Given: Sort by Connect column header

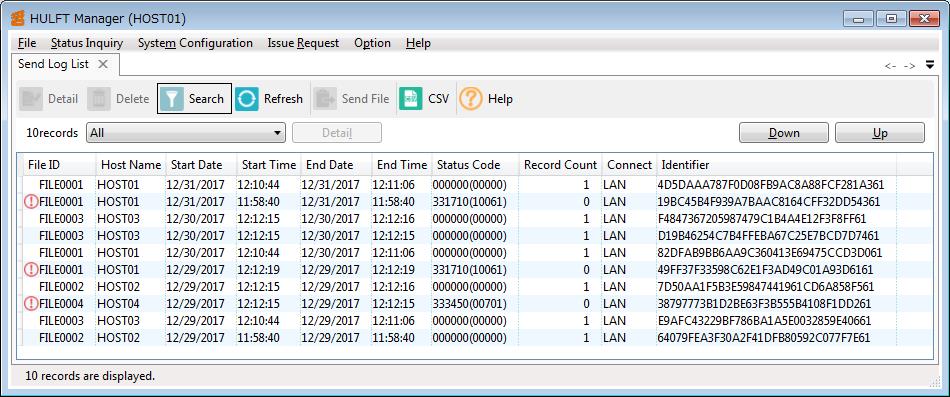Looking at the screenshot, I should click(629, 165).
